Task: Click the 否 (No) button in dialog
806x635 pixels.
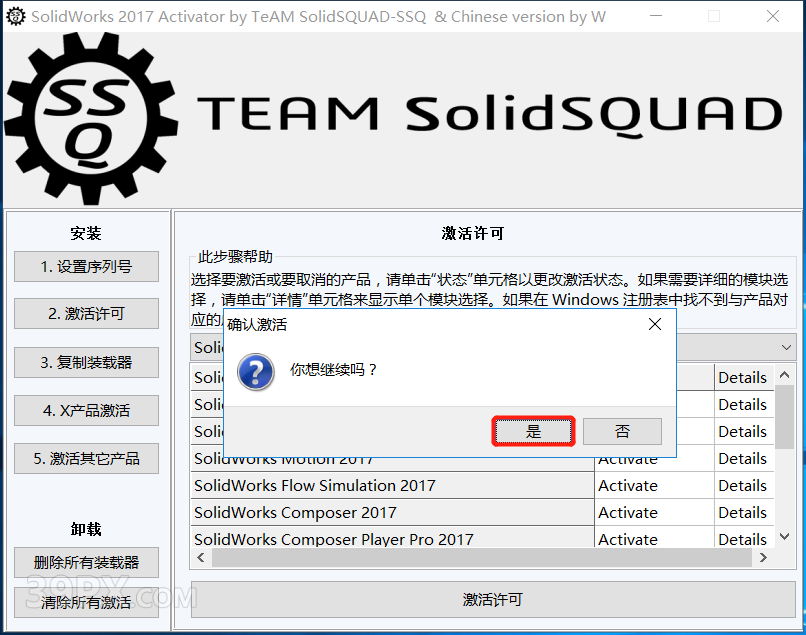Action: coord(622,431)
